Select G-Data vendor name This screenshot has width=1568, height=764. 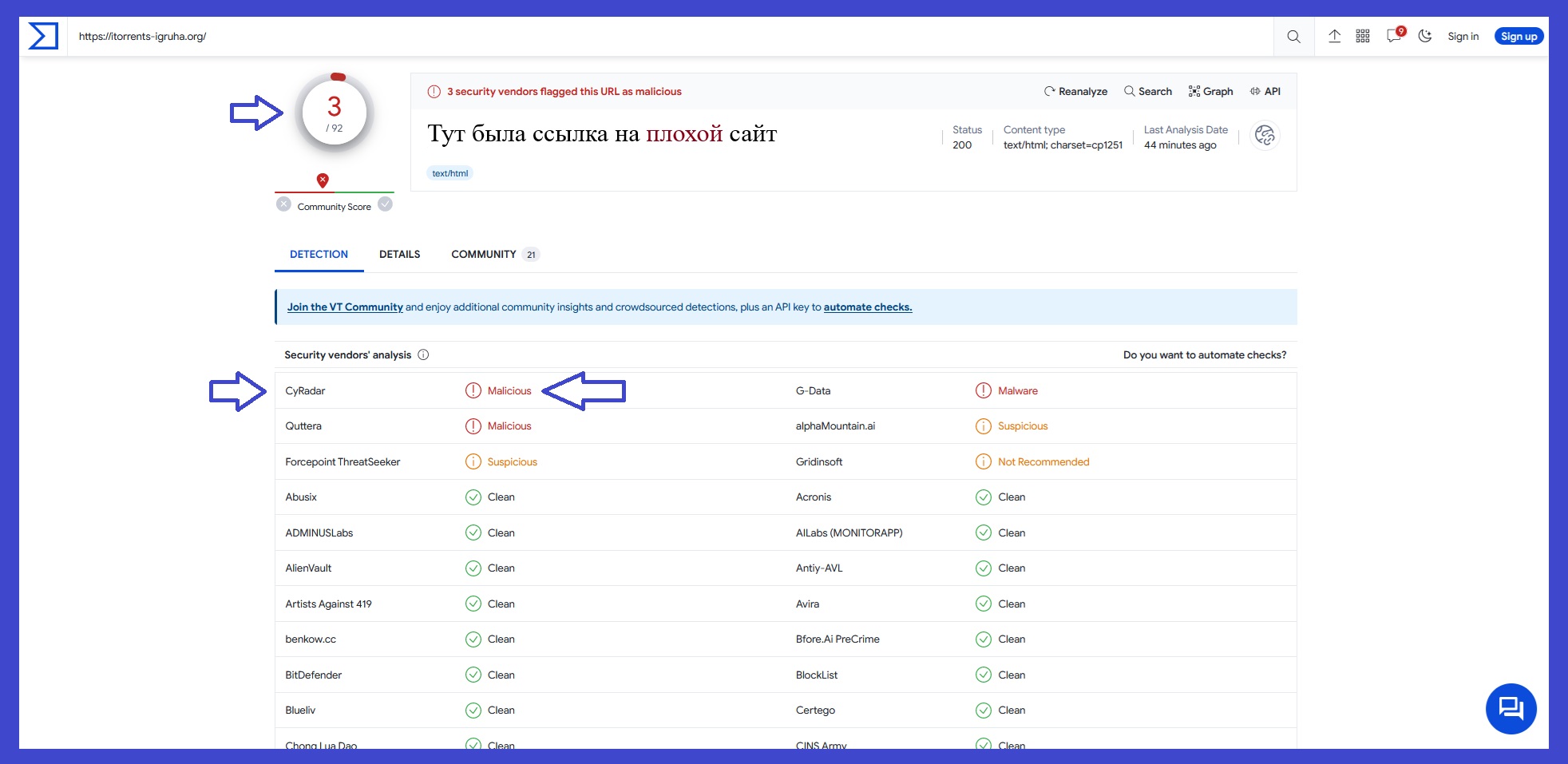coord(813,390)
